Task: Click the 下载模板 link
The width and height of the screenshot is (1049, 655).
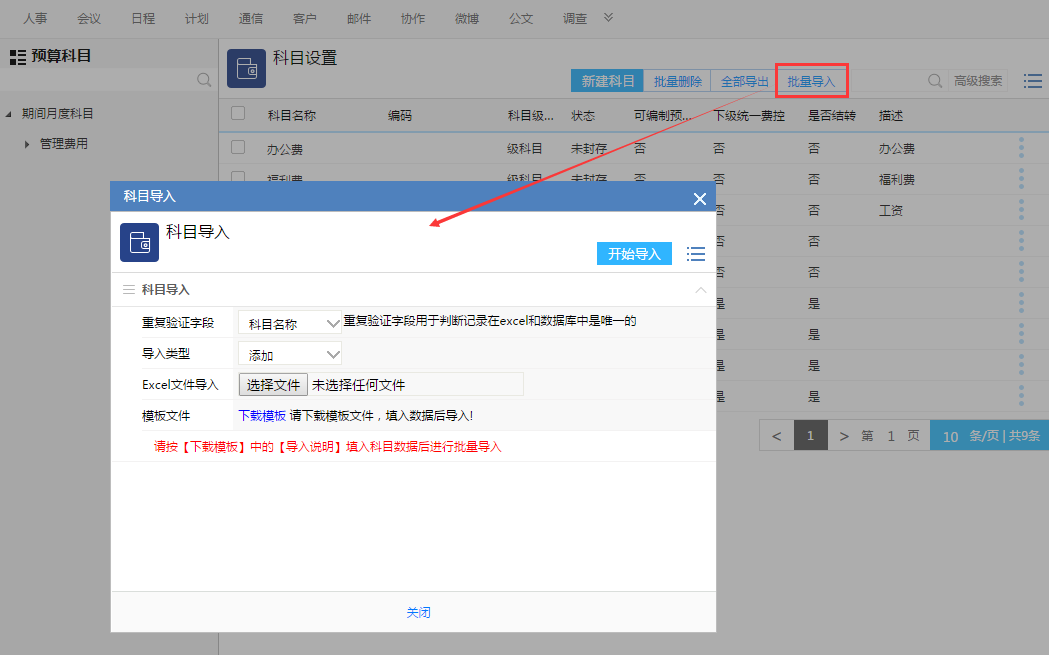Action: click(262, 415)
